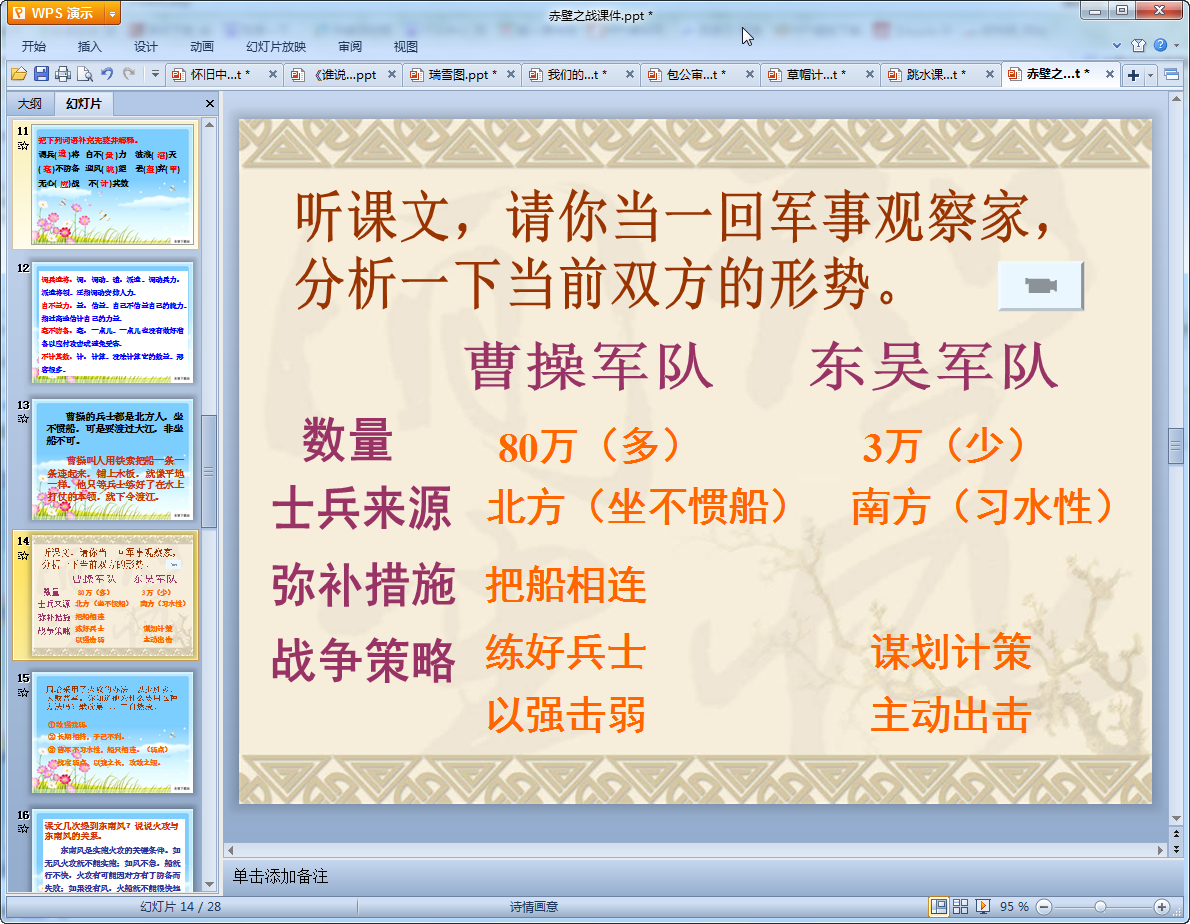
Task: Click the horizontal scrollbar left arrow
Action: coord(231,850)
